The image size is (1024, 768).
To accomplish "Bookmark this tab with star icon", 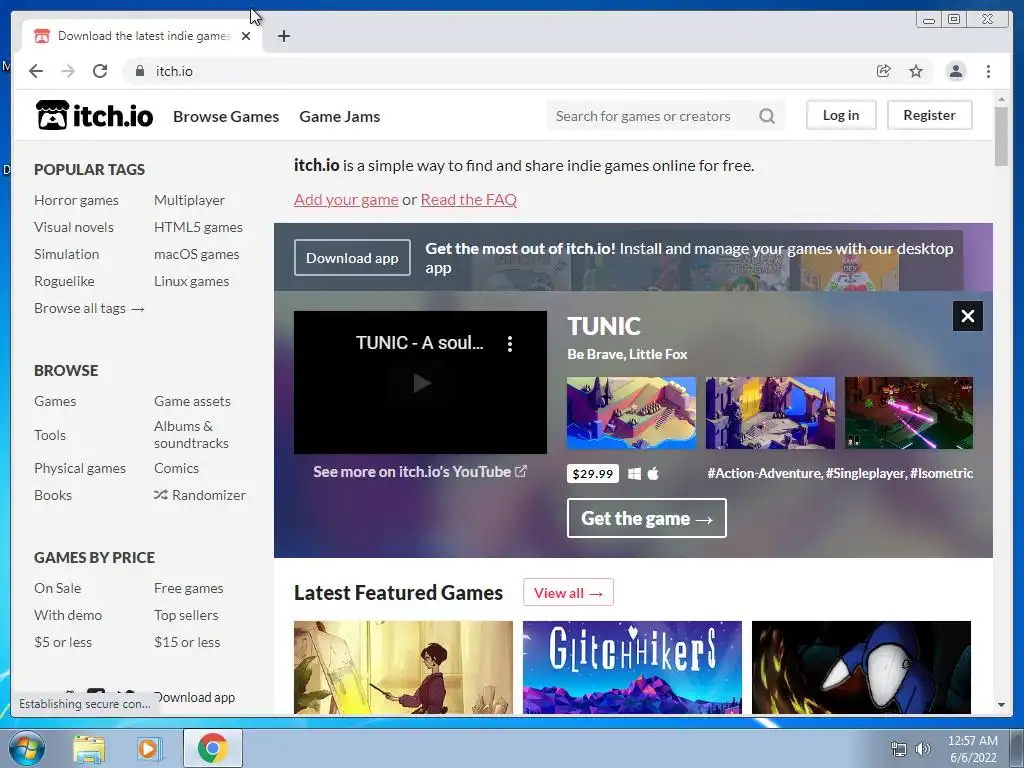I will click(916, 71).
